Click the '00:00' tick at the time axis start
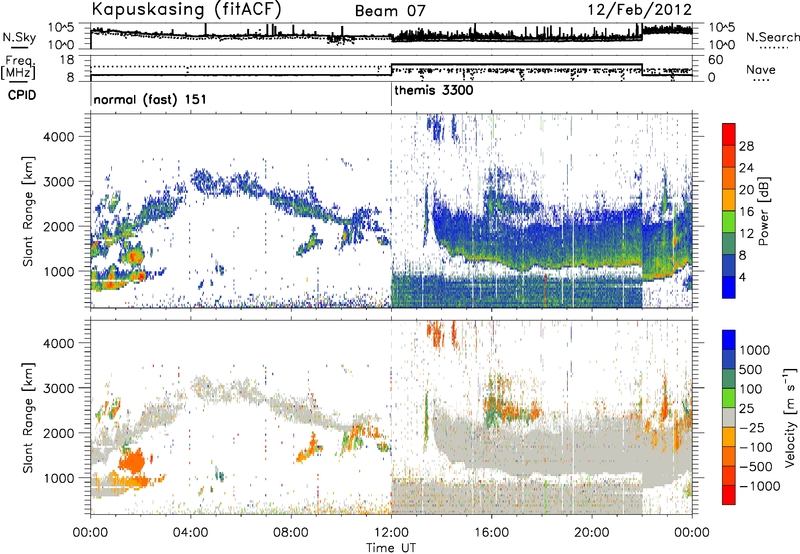 [x=90, y=533]
